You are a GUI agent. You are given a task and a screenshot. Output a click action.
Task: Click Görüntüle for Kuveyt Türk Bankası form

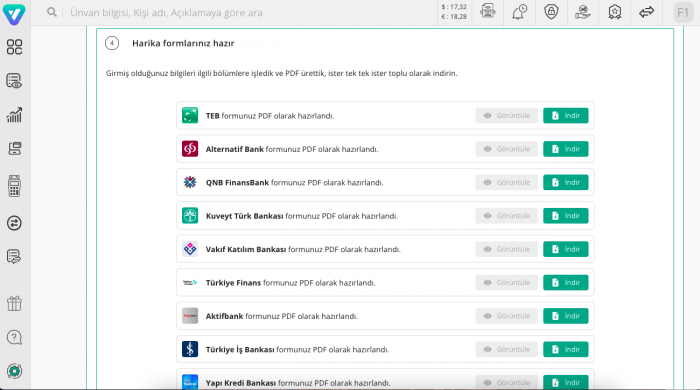(507, 216)
